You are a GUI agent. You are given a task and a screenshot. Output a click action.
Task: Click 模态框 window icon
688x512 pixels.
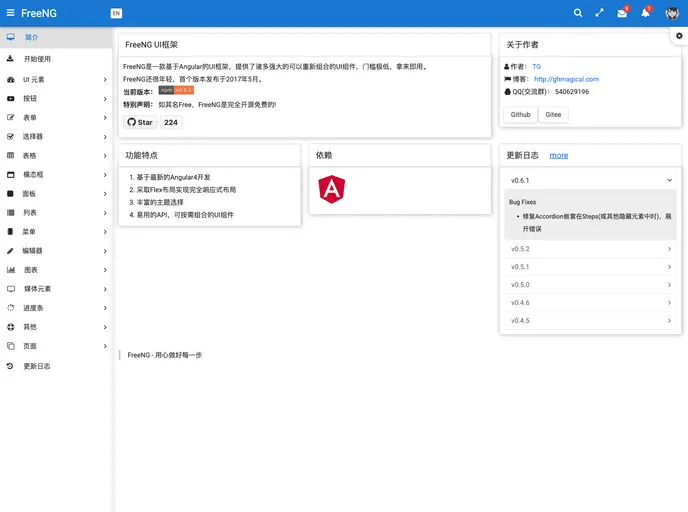[x=11, y=175]
